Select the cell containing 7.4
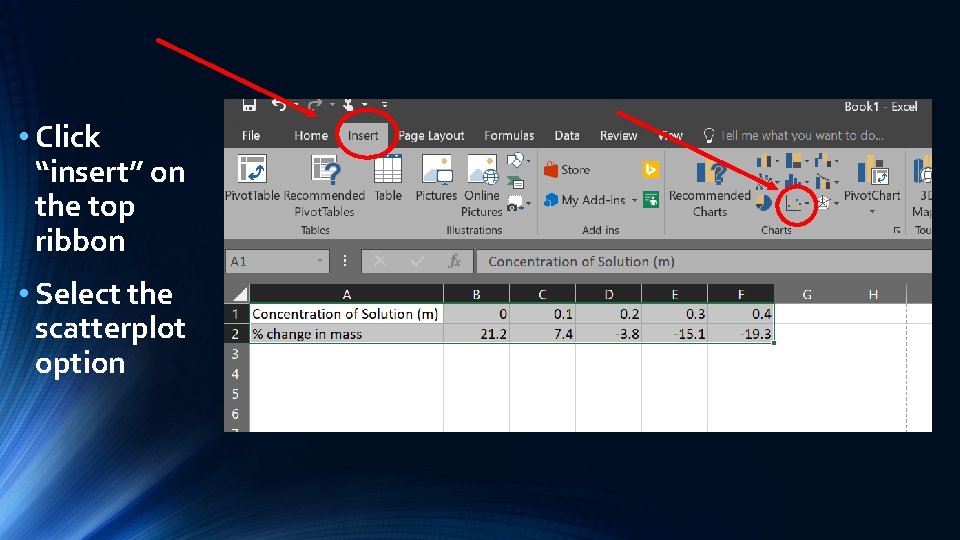 [x=542, y=334]
